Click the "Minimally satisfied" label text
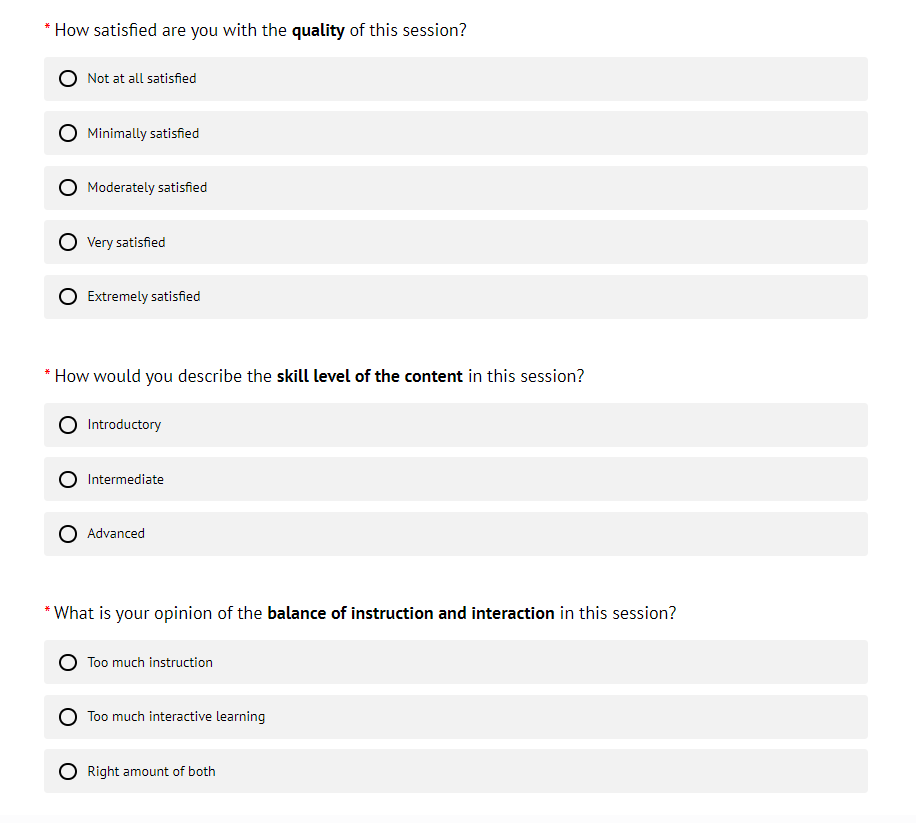The image size is (916, 823). pos(143,133)
